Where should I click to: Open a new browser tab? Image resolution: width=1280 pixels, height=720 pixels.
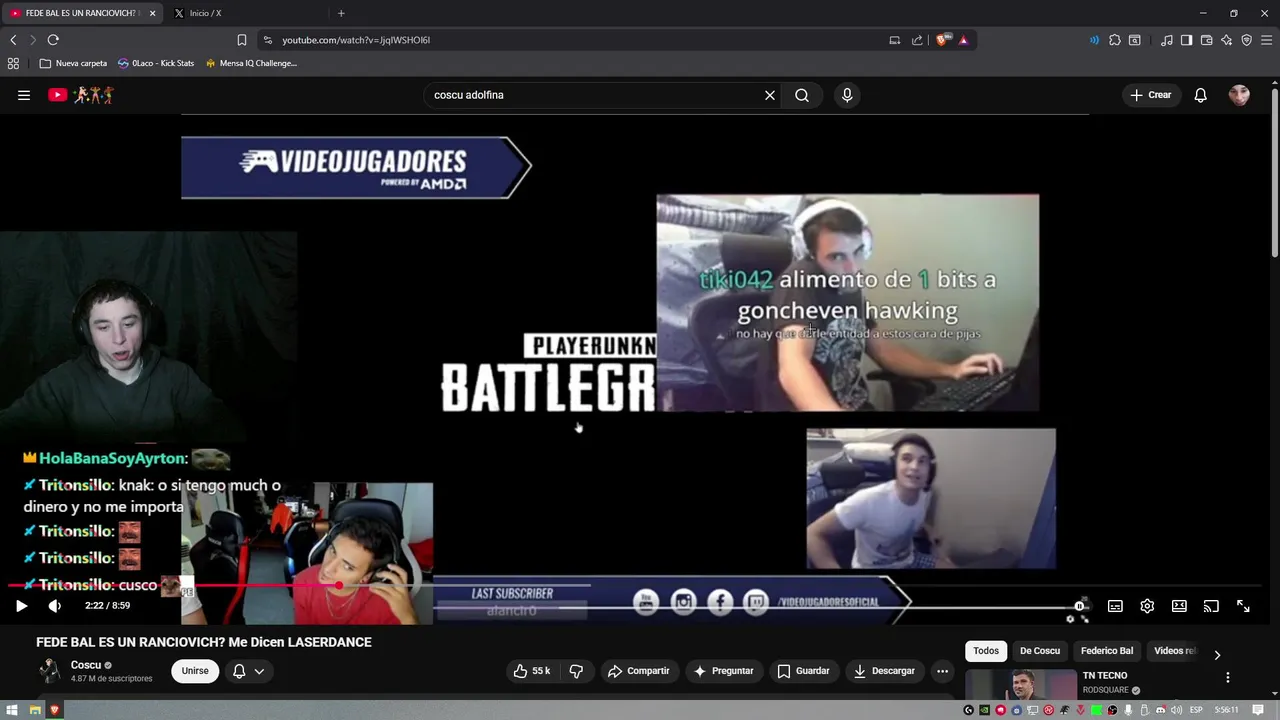point(341,13)
